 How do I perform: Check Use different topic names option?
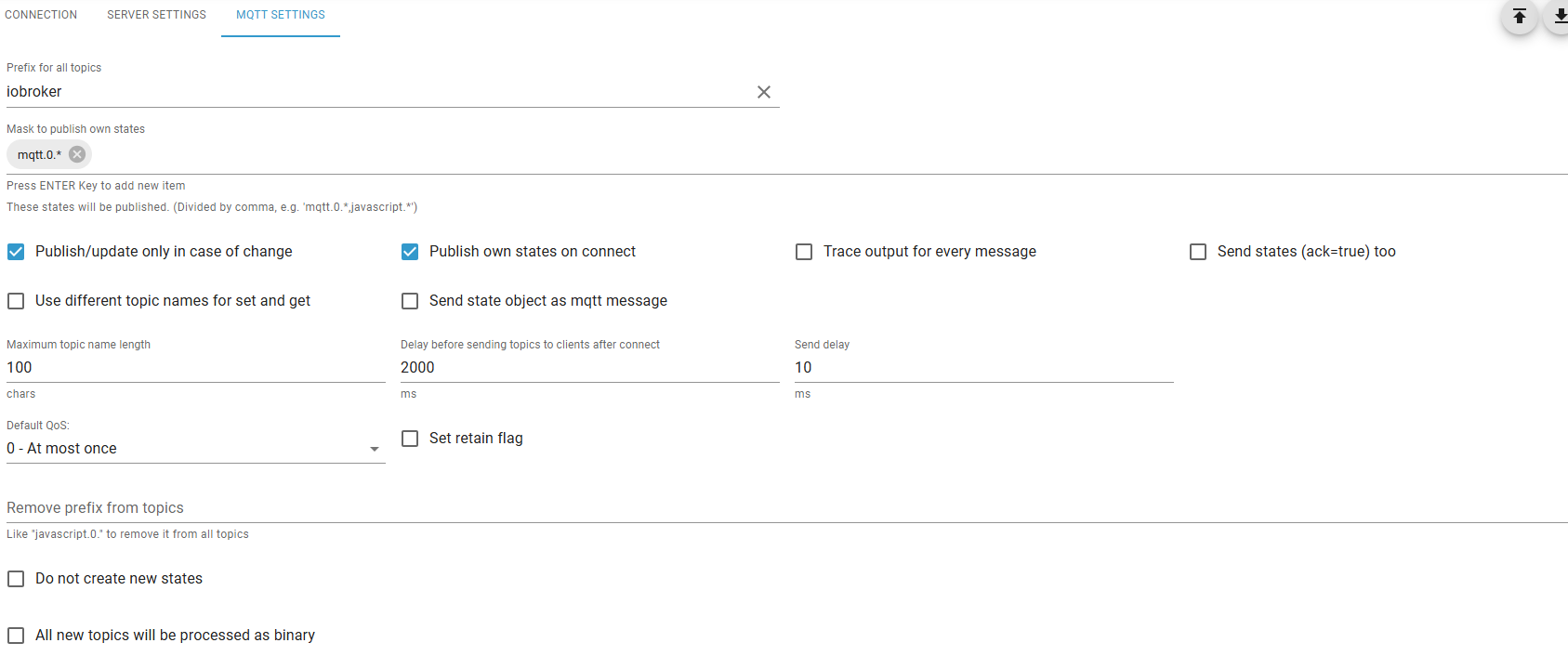coord(16,301)
